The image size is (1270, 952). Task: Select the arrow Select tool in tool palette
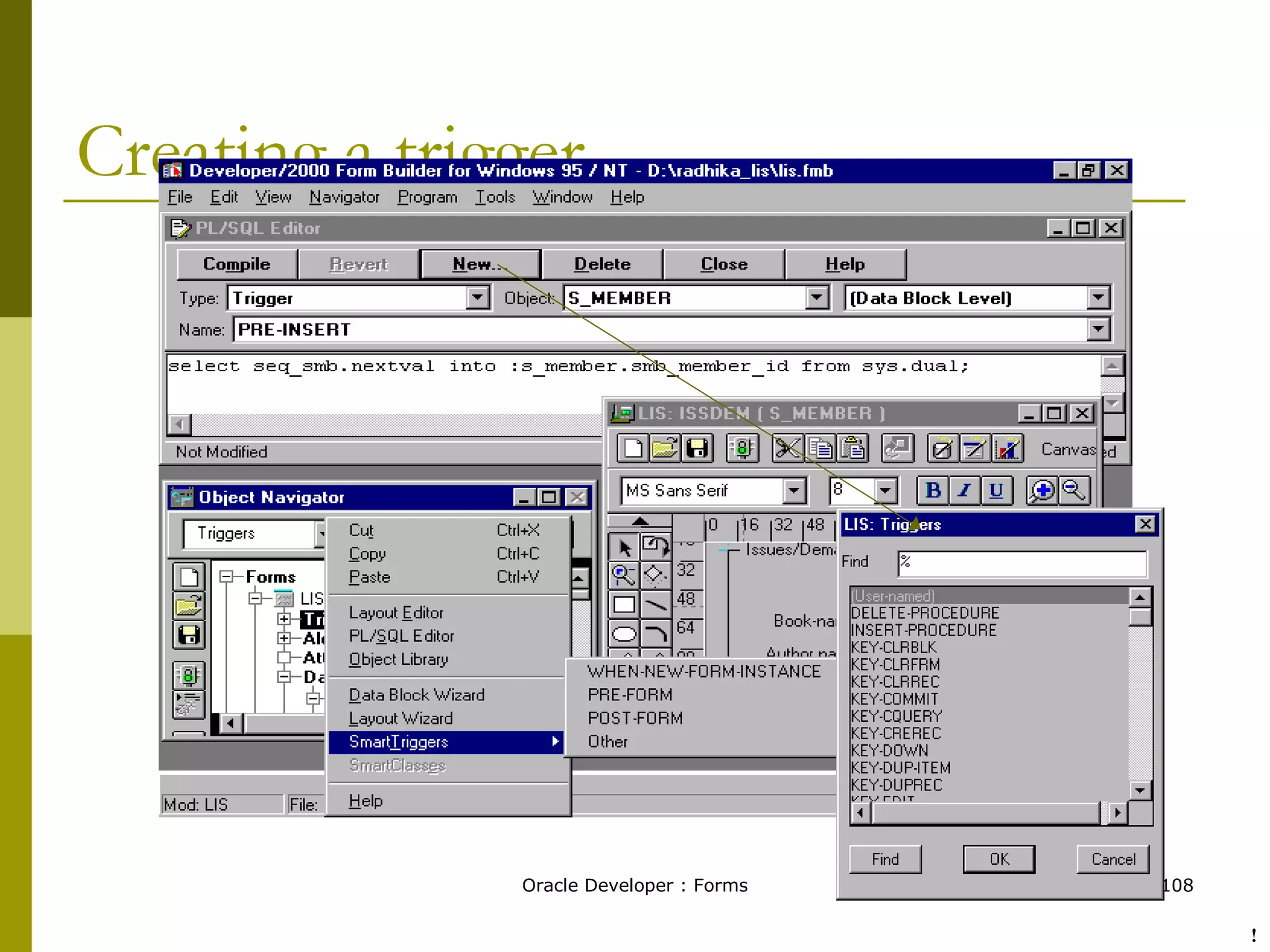tap(624, 547)
